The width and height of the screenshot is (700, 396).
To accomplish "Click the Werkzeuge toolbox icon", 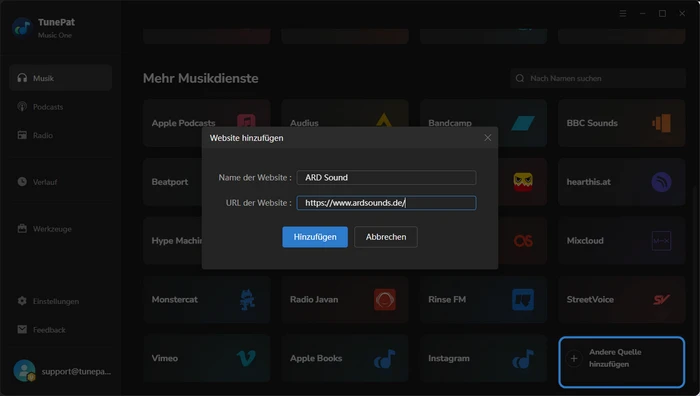I will (22, 229).
